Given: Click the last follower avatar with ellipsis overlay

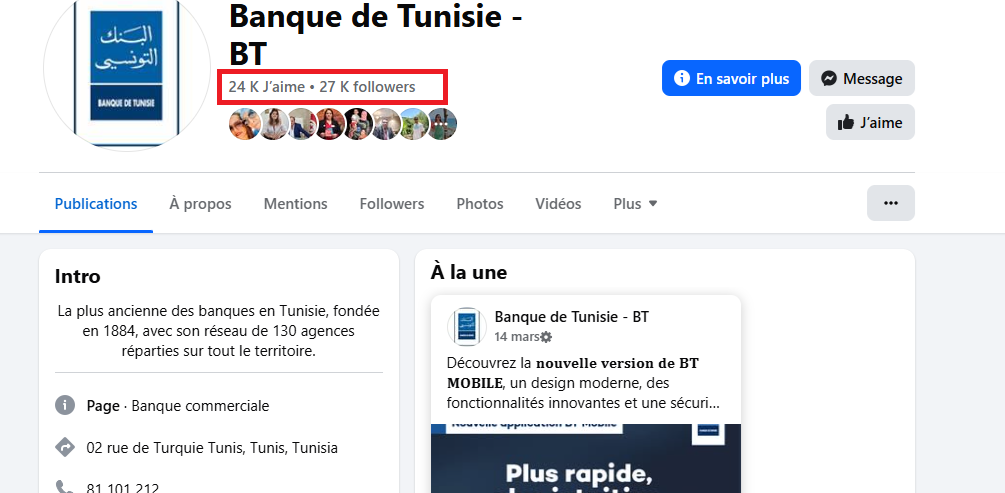Looking at the screenshot, I should pos(442,125).
